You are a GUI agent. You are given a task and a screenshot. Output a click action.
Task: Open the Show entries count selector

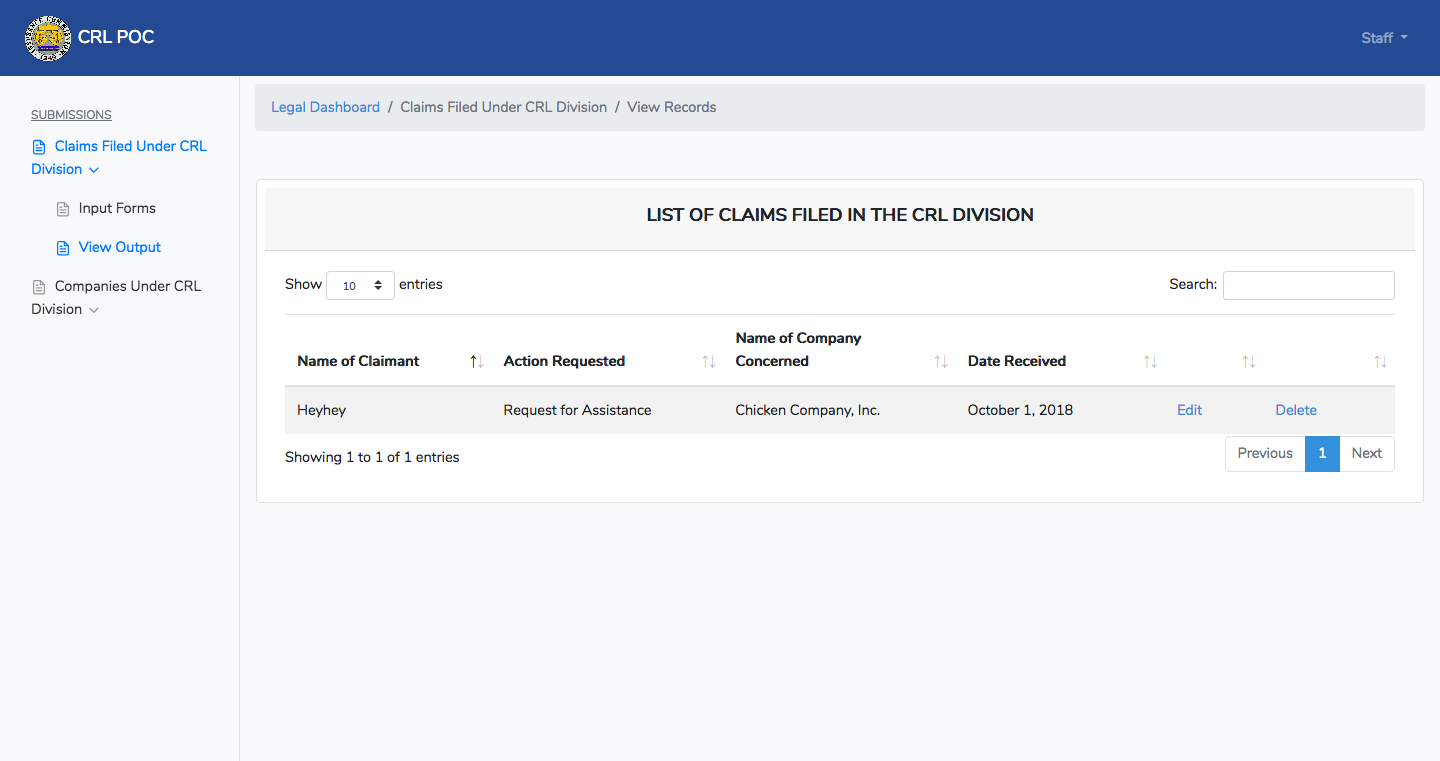click(x=360, y=285)
